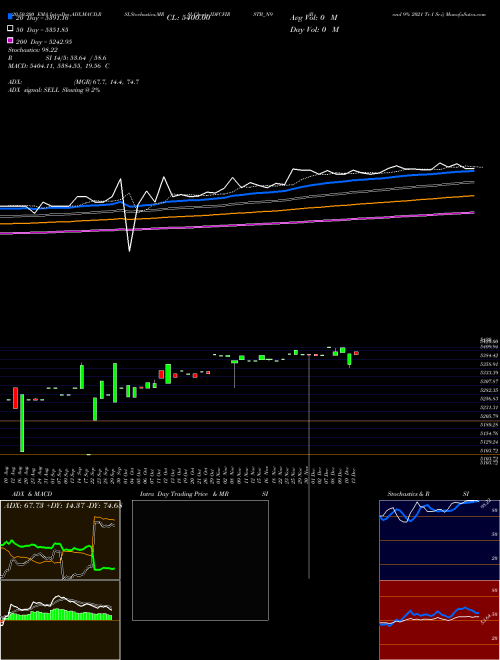Click the tall green candle bottoming at the orange line

[x=22, y=423]
